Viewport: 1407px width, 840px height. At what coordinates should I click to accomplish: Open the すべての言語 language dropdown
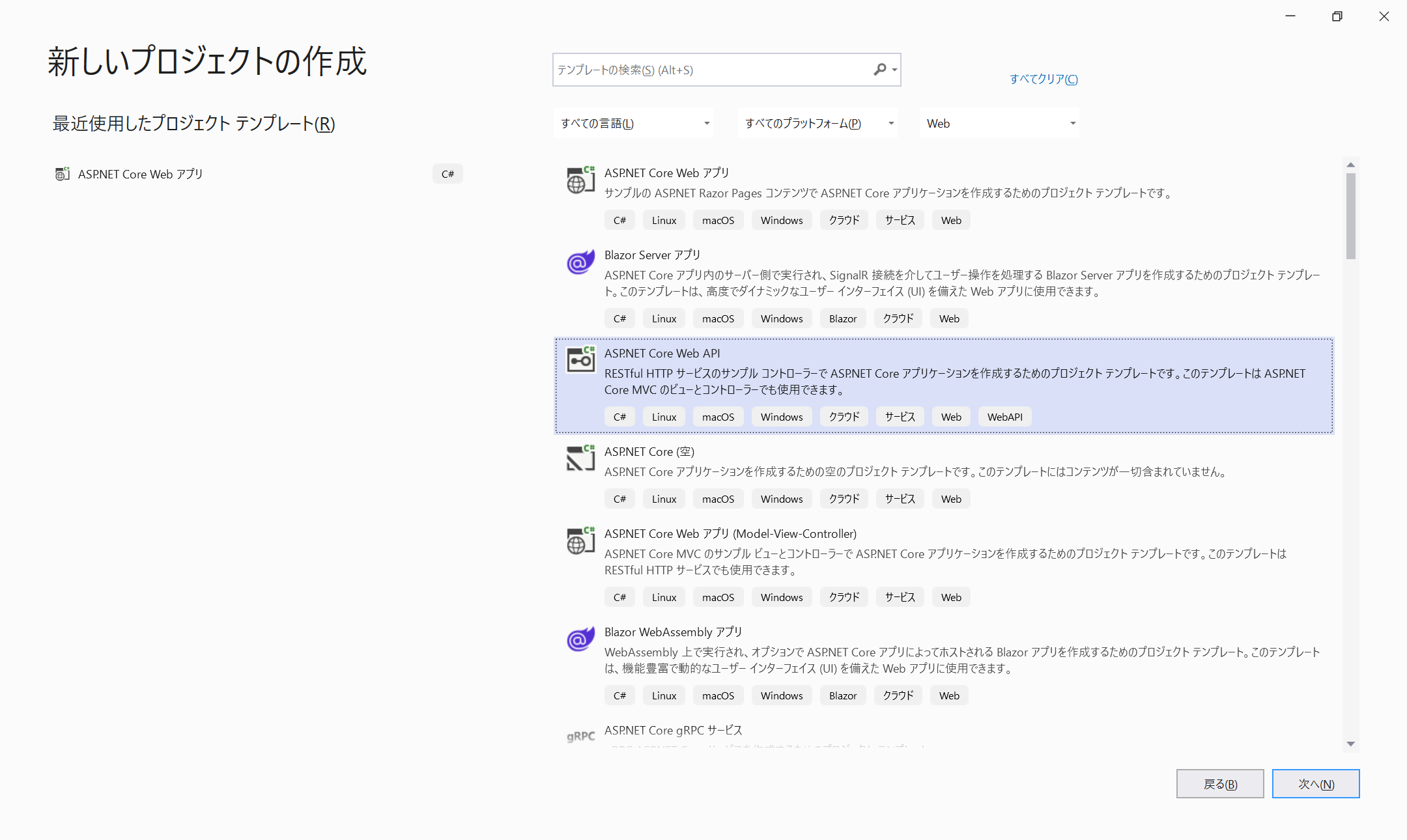tap(633, 123)
